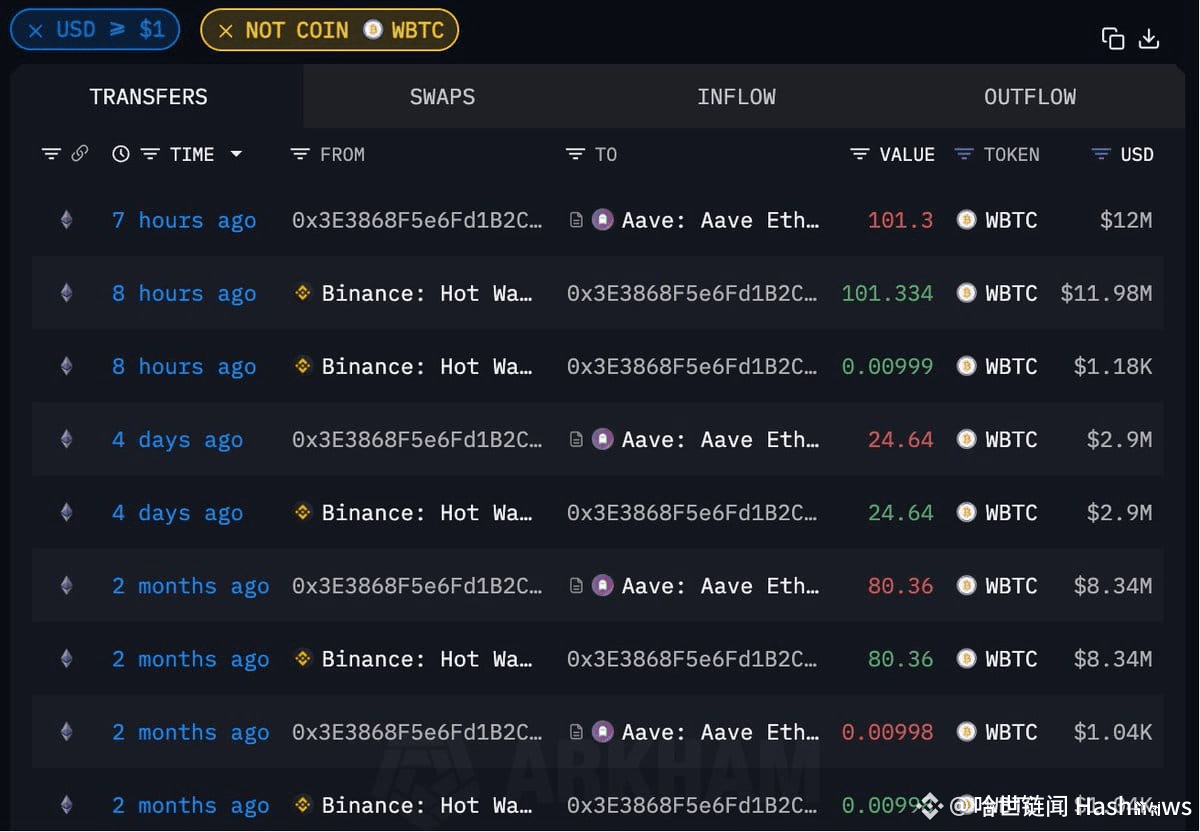Click Aave logo in the $12M row
This screenshot has width=1200, height=832.
point(603,220)
